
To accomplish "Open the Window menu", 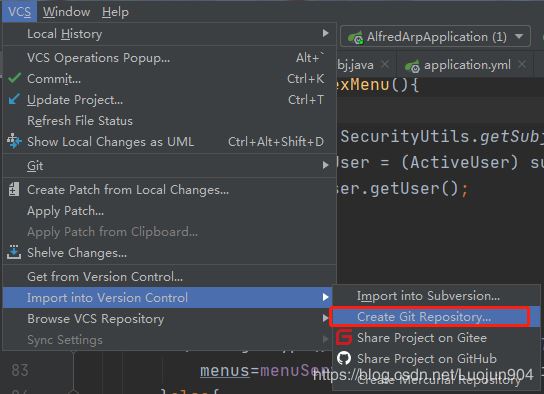I will [x=66, y=12].
